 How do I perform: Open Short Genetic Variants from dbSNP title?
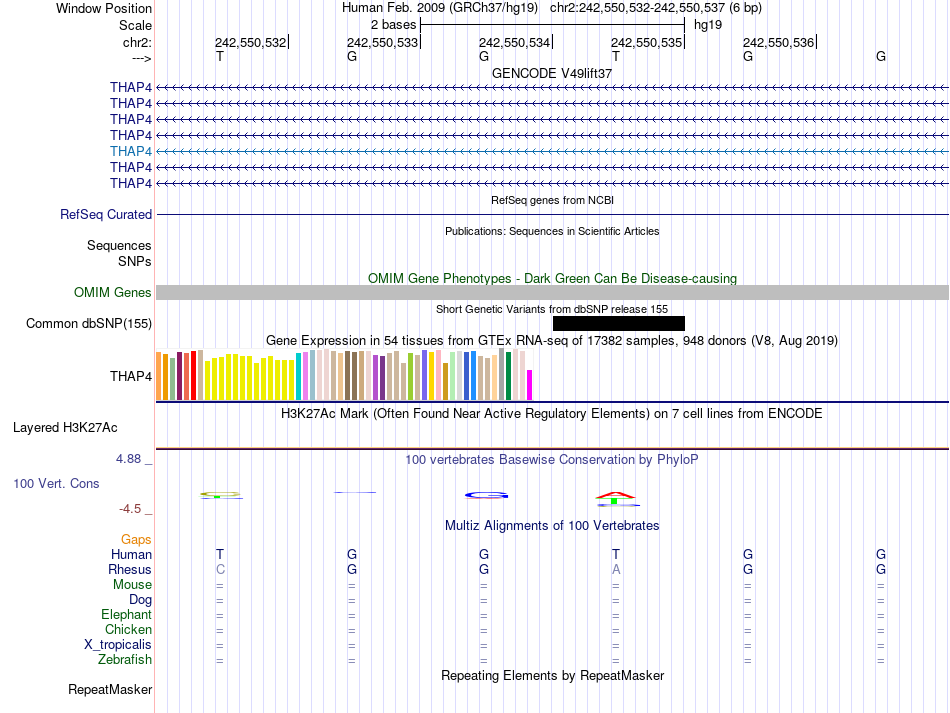click(552, 309)
